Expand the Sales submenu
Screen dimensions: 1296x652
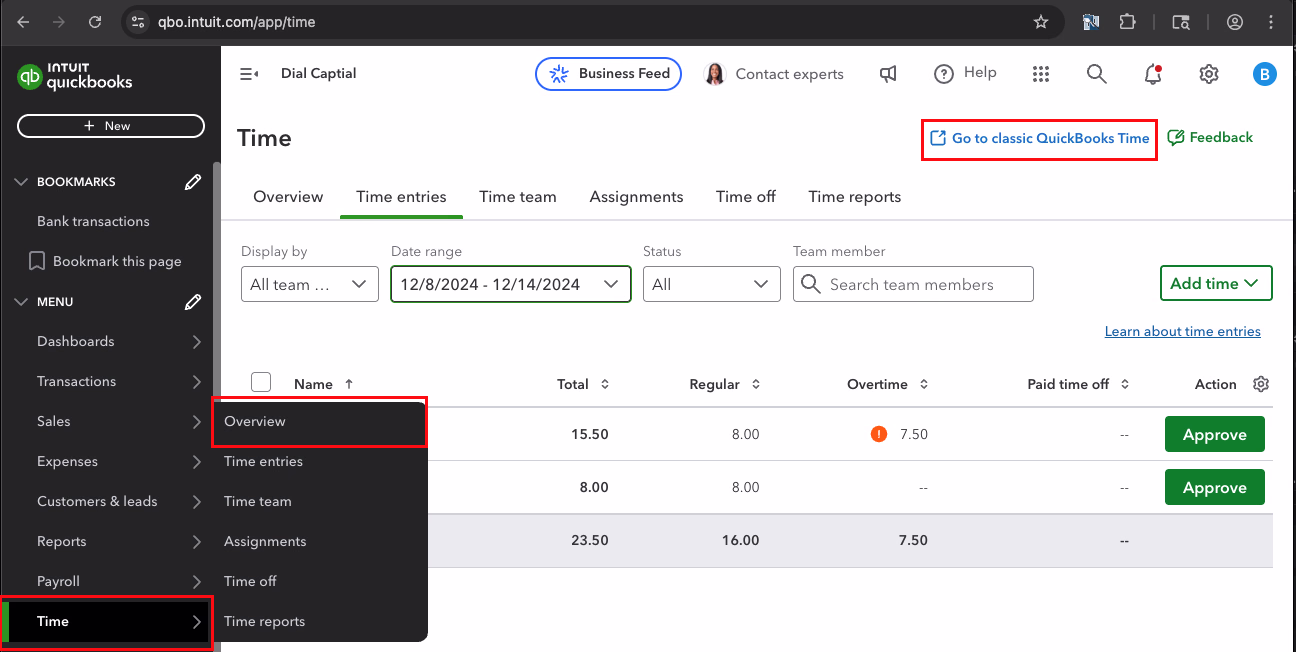pyautogui.click(x=197, y=422)
